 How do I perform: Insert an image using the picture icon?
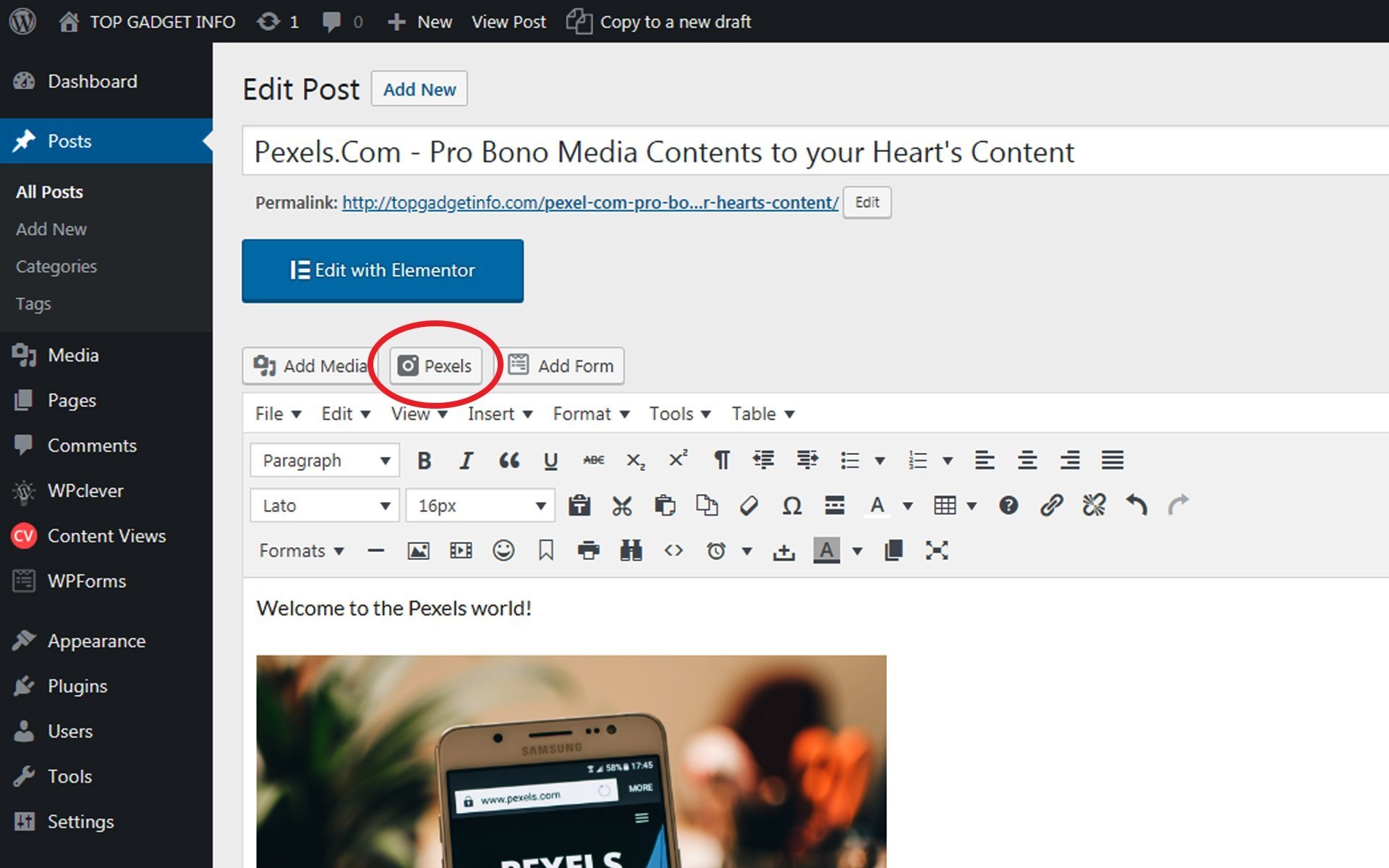point(418,551)
